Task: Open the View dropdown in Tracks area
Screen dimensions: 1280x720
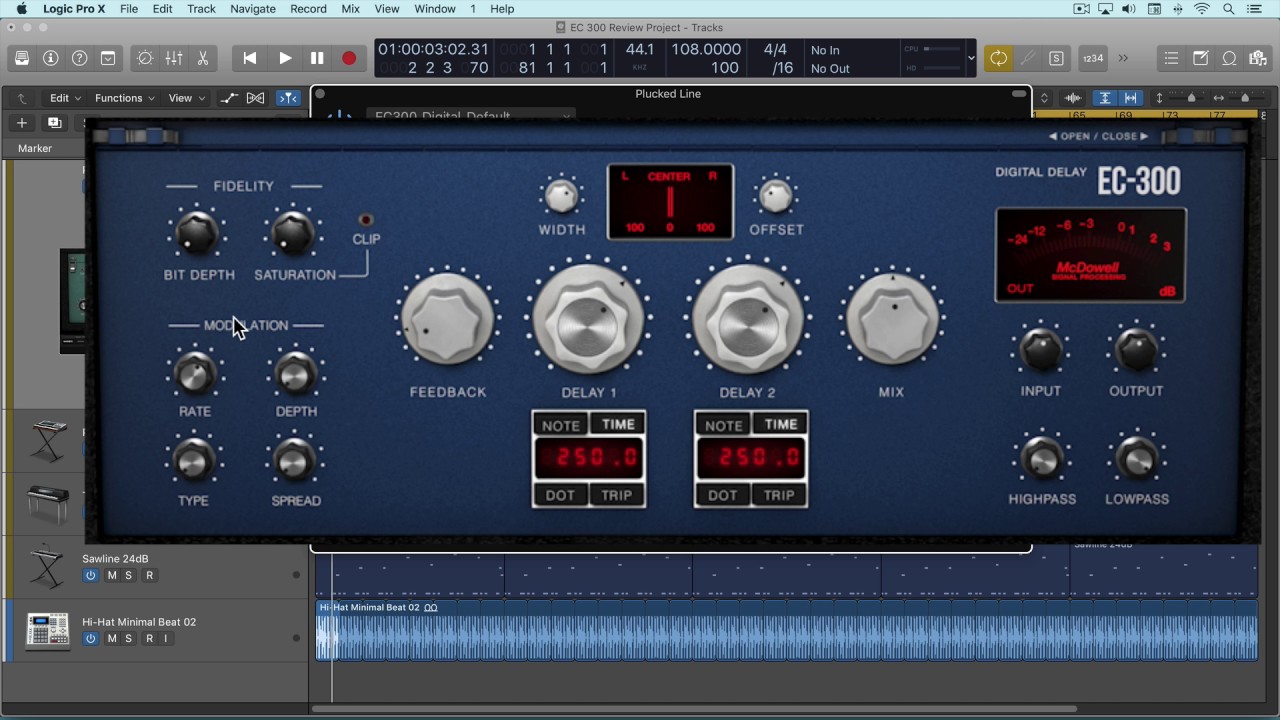Action: pos(186,98)
